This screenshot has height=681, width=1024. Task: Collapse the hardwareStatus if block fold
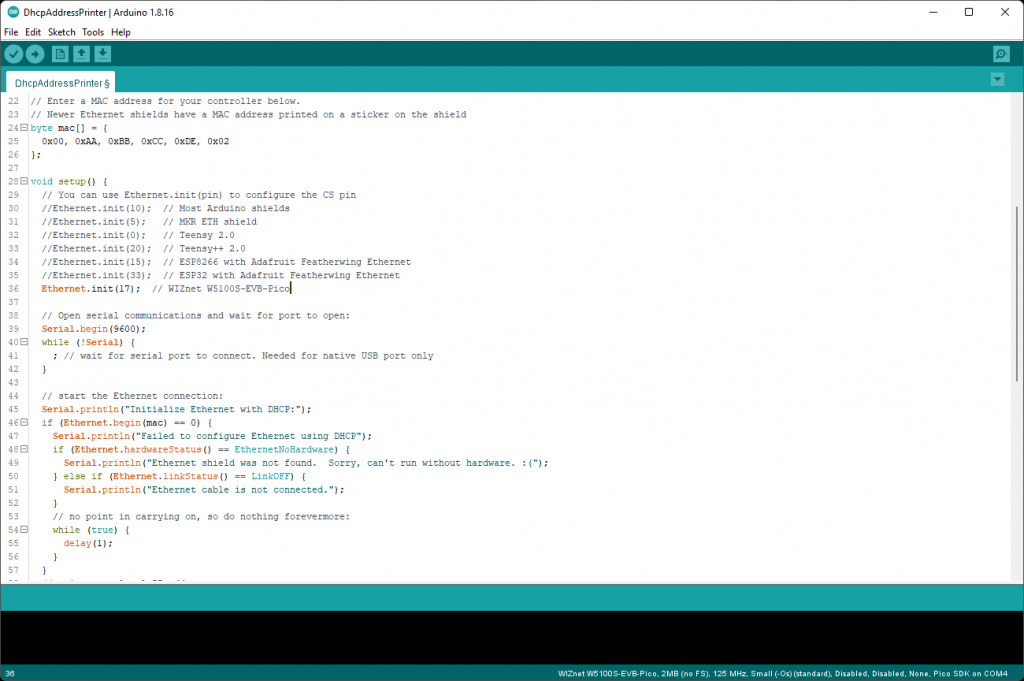pos(24,449)
